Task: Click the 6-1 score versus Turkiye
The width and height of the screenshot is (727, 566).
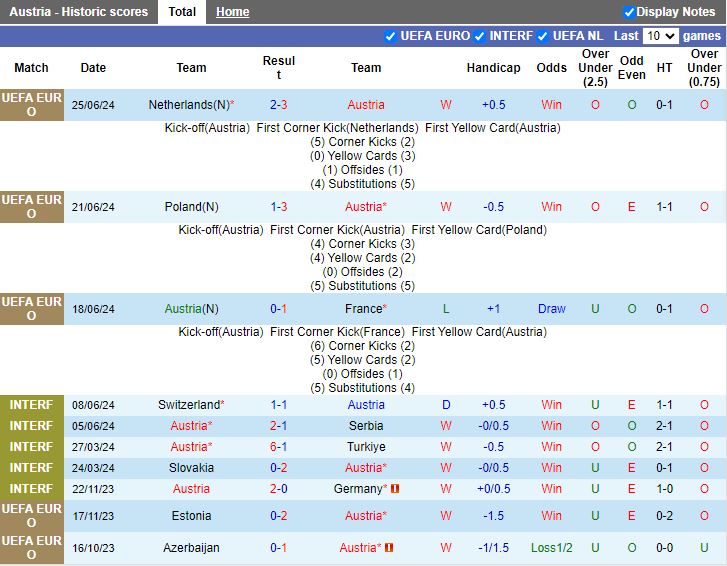Action: [x=279, y=447]
